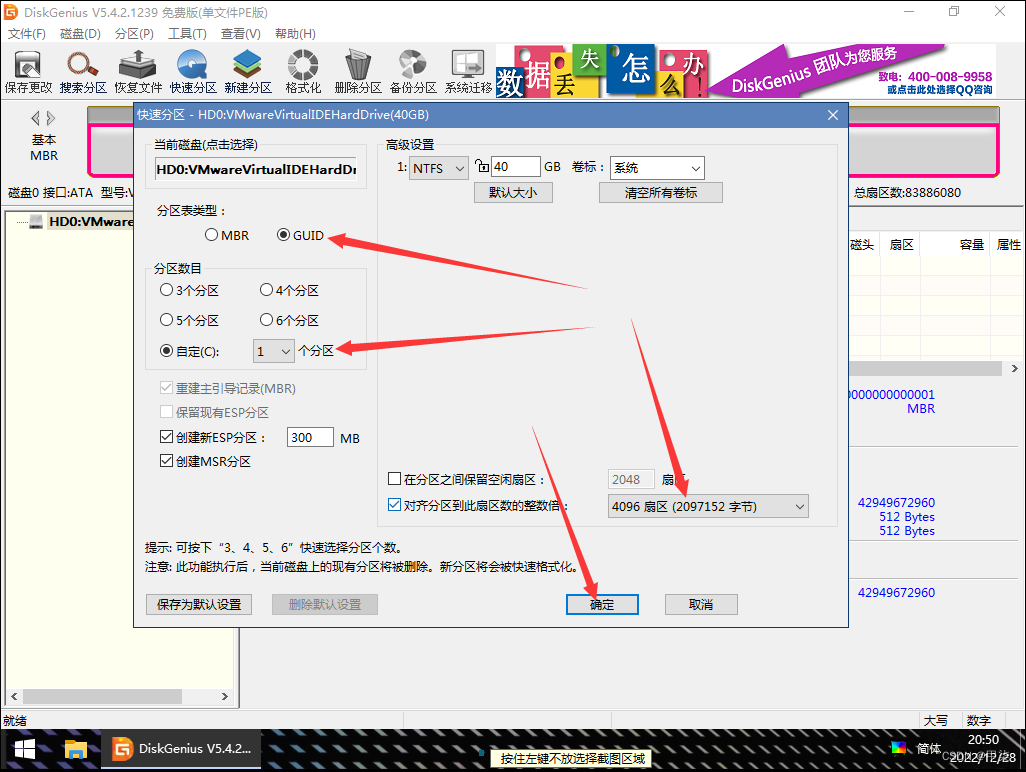Image resolution: width=1026 pixels, height=772 pixels.
Task: Open the 文件(F) menu
Action: click(x=27, y=33)
